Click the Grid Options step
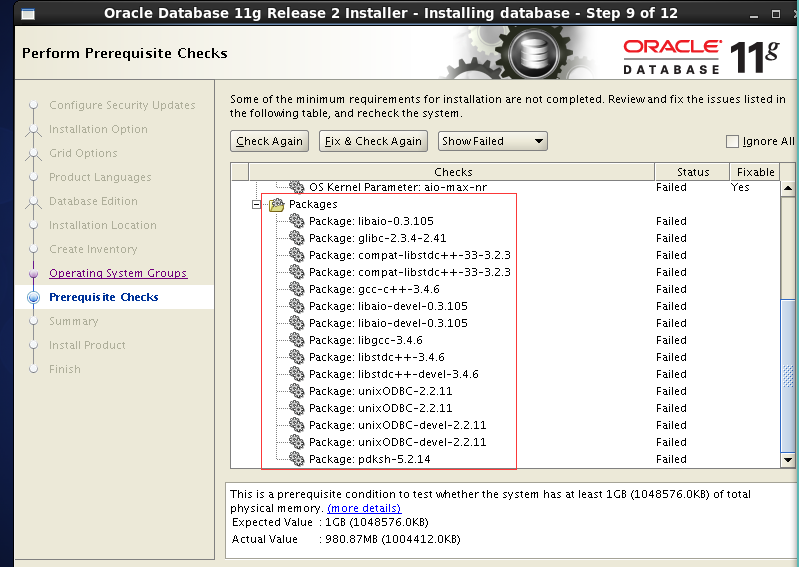This screenshot has width=799, height=567. [83, 153]
